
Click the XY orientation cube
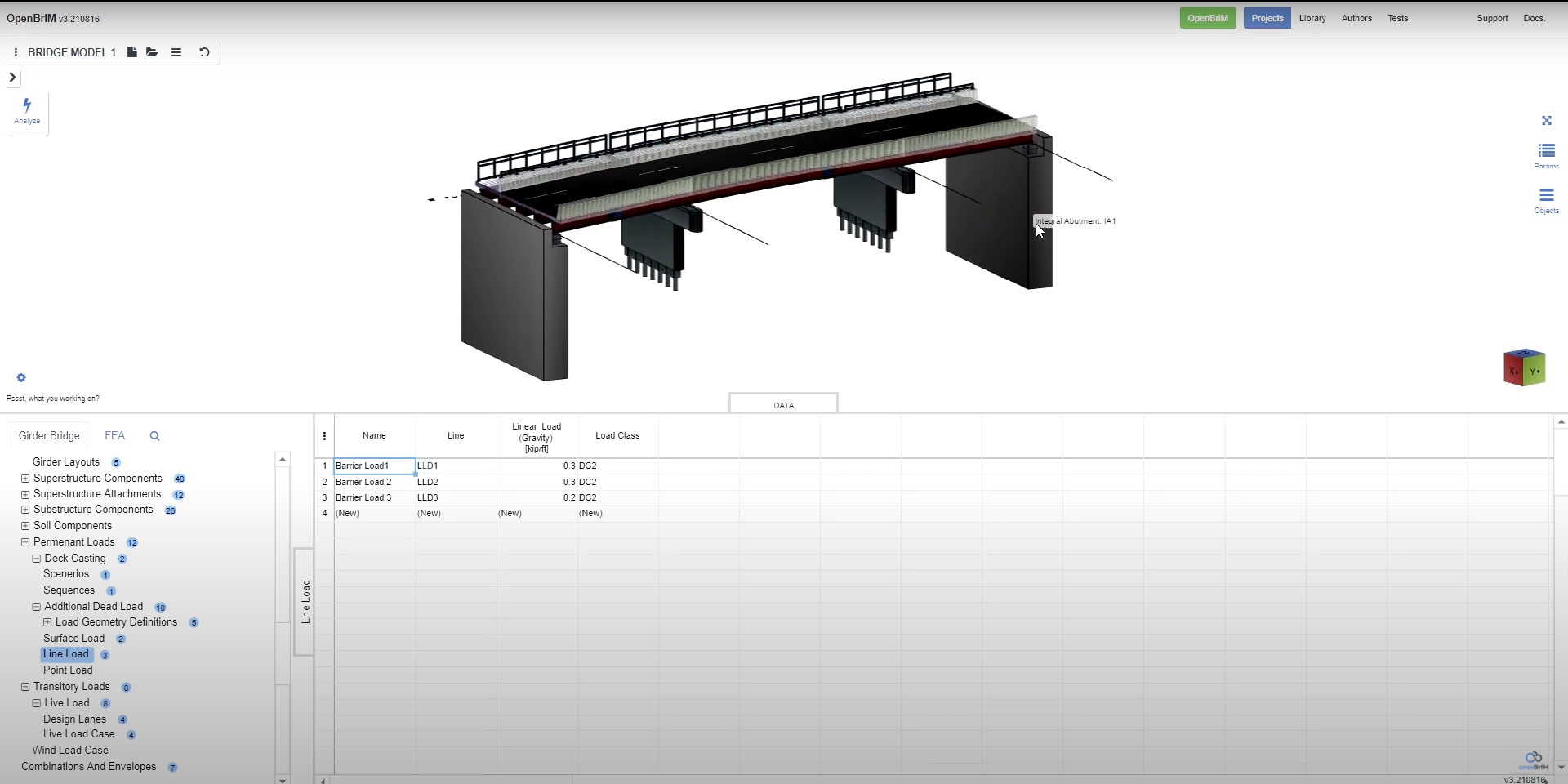coord(1524,368)
